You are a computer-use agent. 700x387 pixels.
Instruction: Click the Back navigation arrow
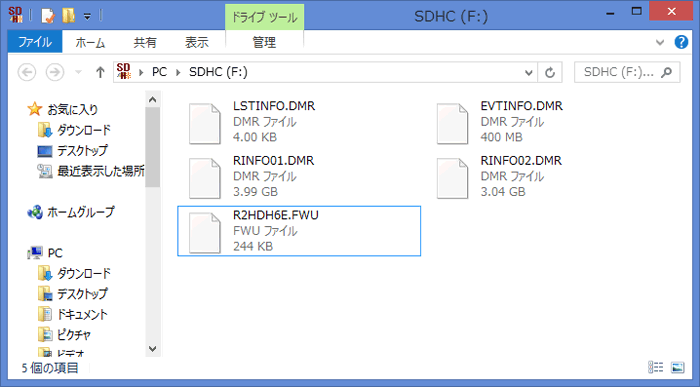pos(27,72)
